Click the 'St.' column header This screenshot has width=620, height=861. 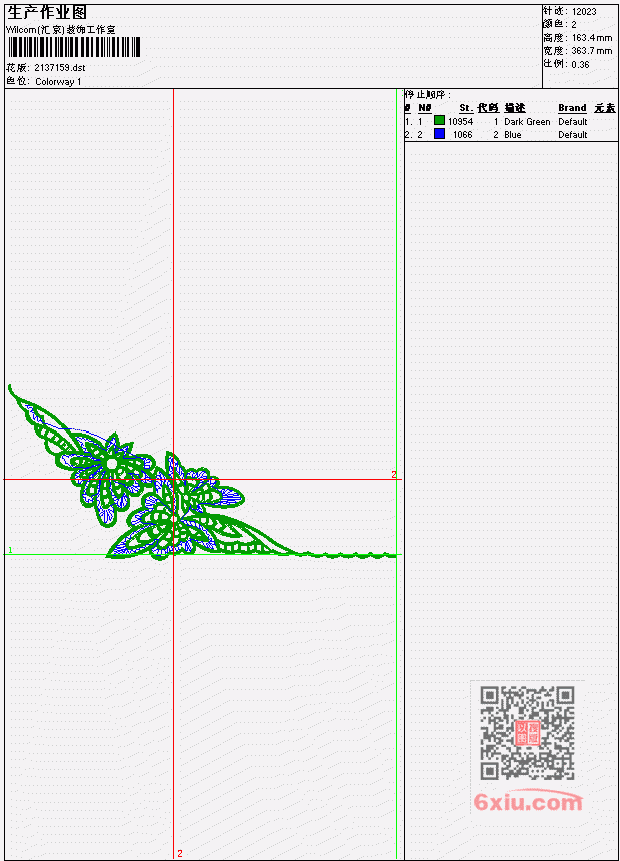(x=466, y=108)
